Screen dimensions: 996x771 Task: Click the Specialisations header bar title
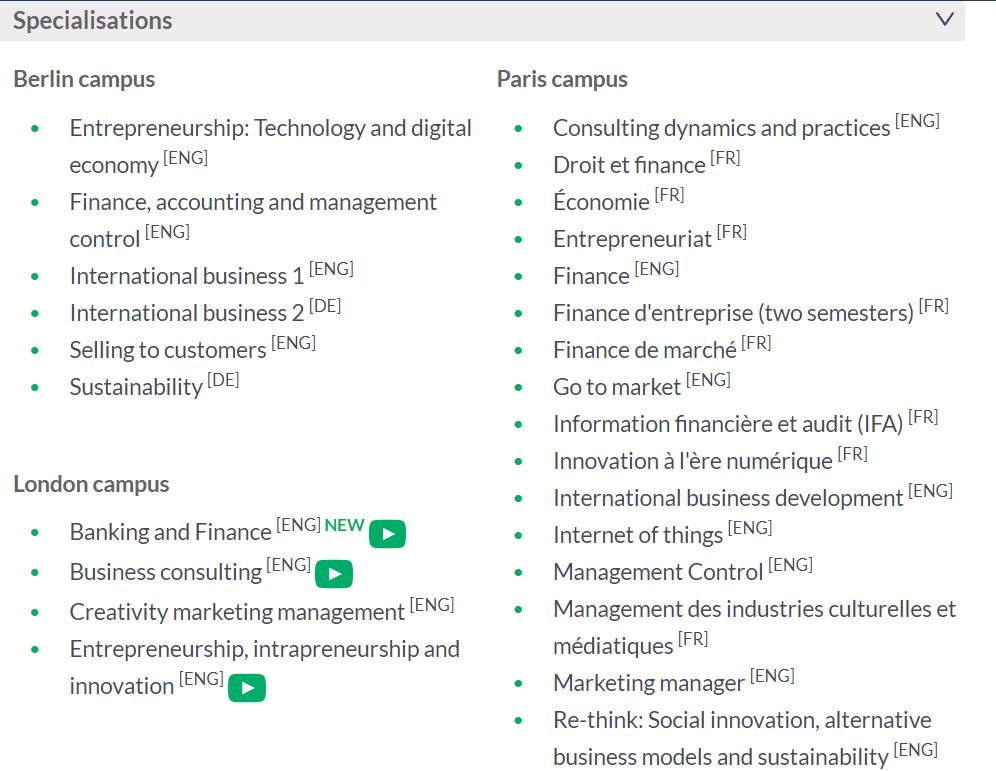[93, 20]
